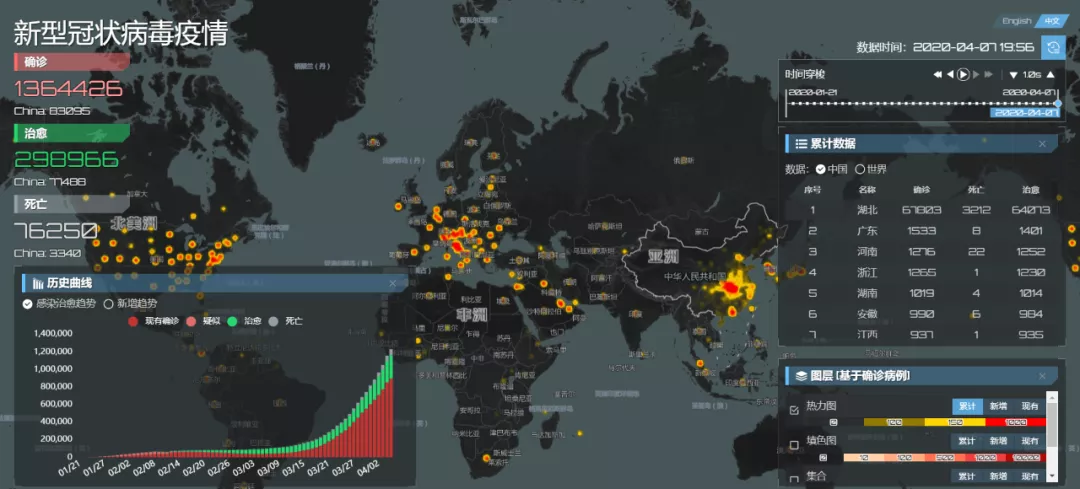Select 新增 tab for 热力图
The image size is (1080, 489).
997,406
